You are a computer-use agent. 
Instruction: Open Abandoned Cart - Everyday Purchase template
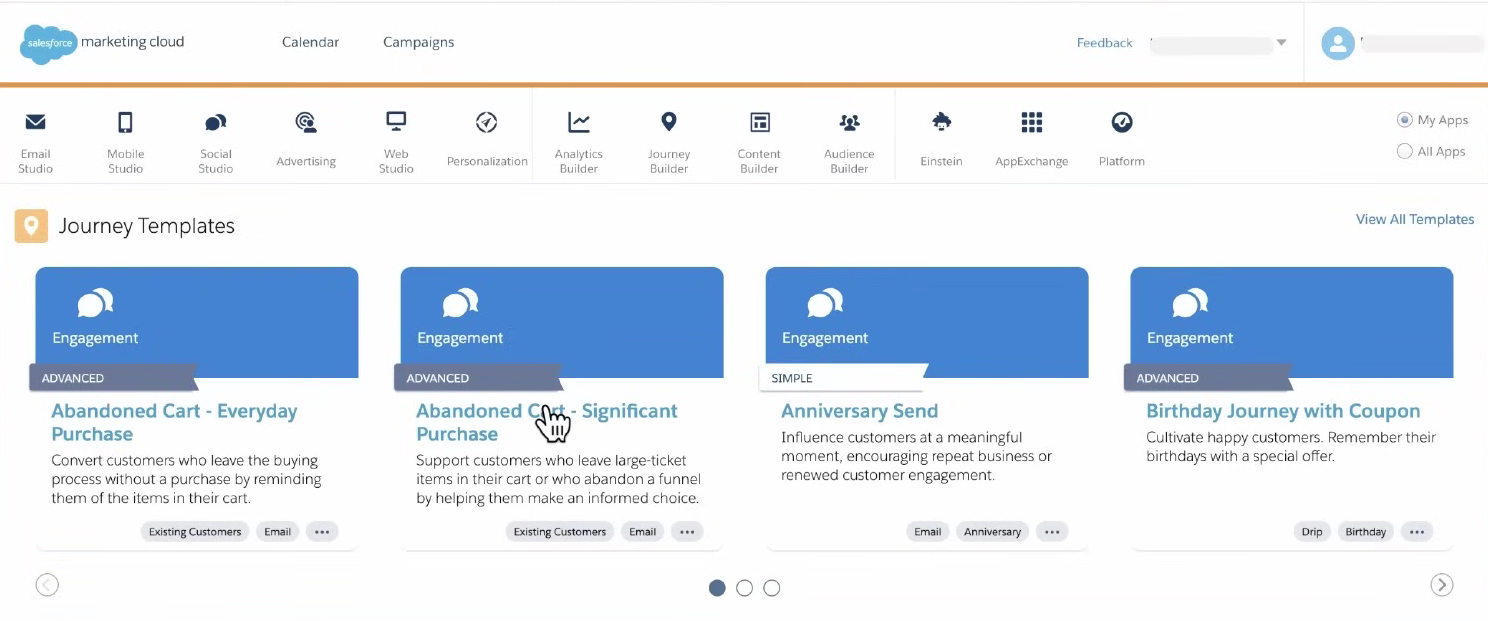click(174, 422)
